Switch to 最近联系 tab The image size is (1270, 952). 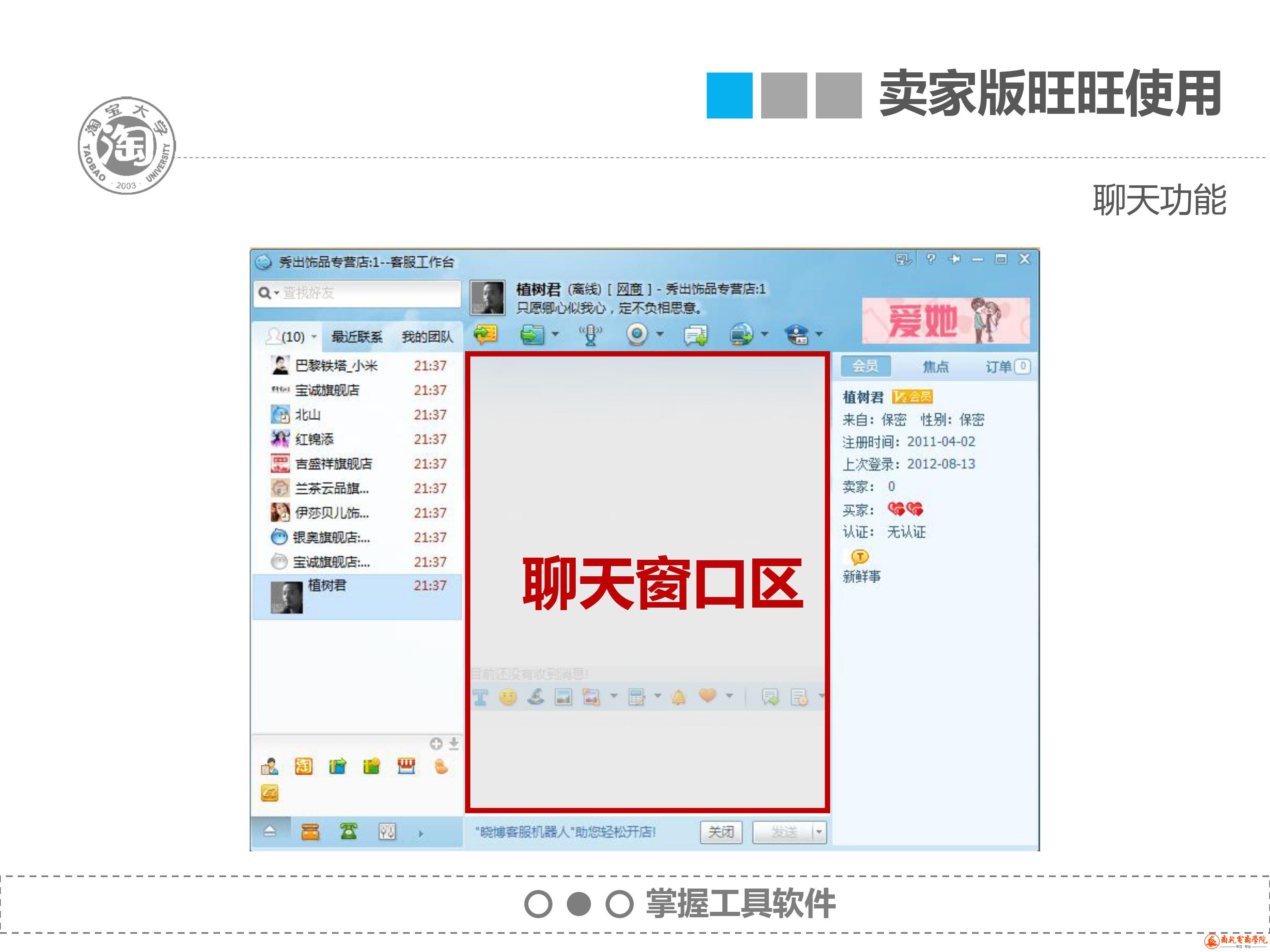pyautogui.click(x=356, y=337)
